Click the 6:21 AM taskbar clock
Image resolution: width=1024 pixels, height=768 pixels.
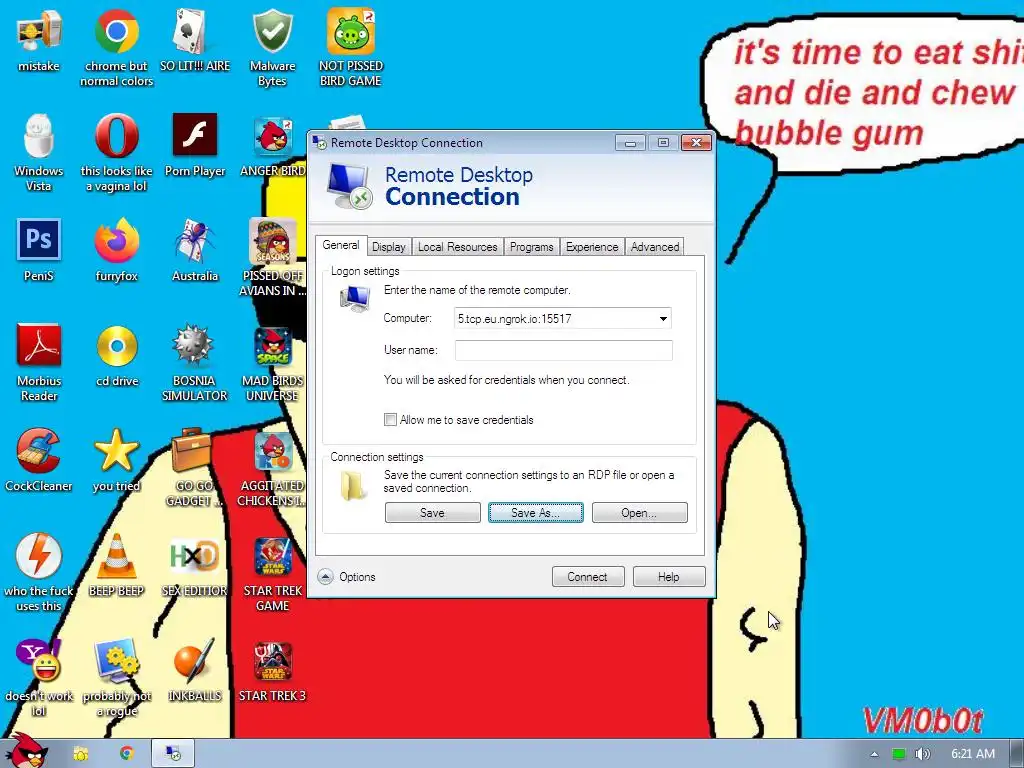click(972, 754)
